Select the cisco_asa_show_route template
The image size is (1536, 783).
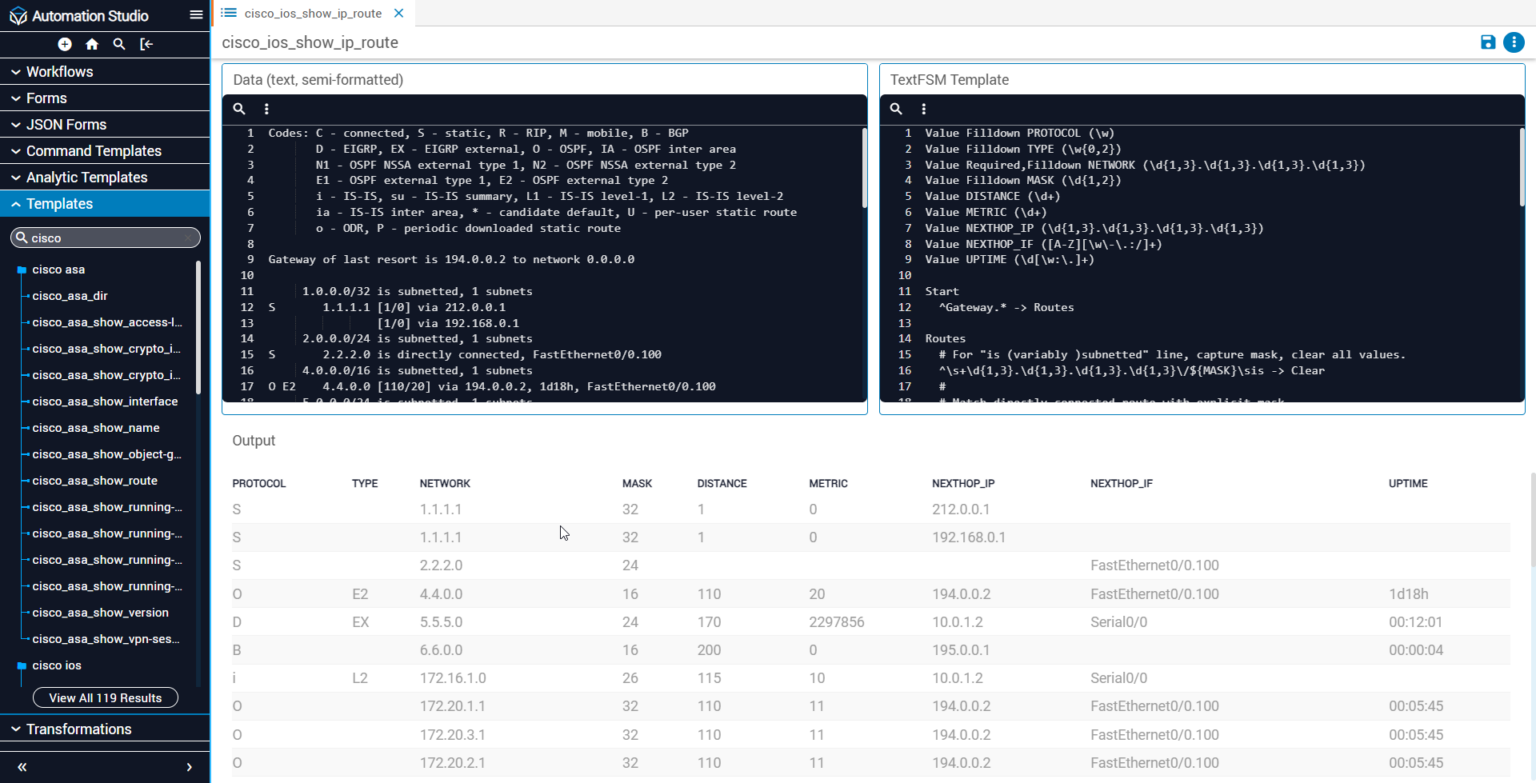tap(95, 480)
